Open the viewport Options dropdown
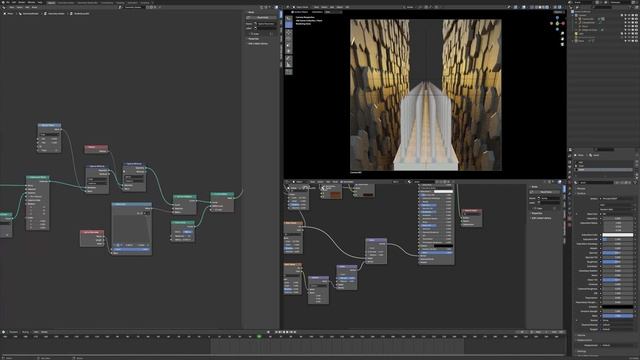This screenshot has width=640, height=360. coord(558,12)
